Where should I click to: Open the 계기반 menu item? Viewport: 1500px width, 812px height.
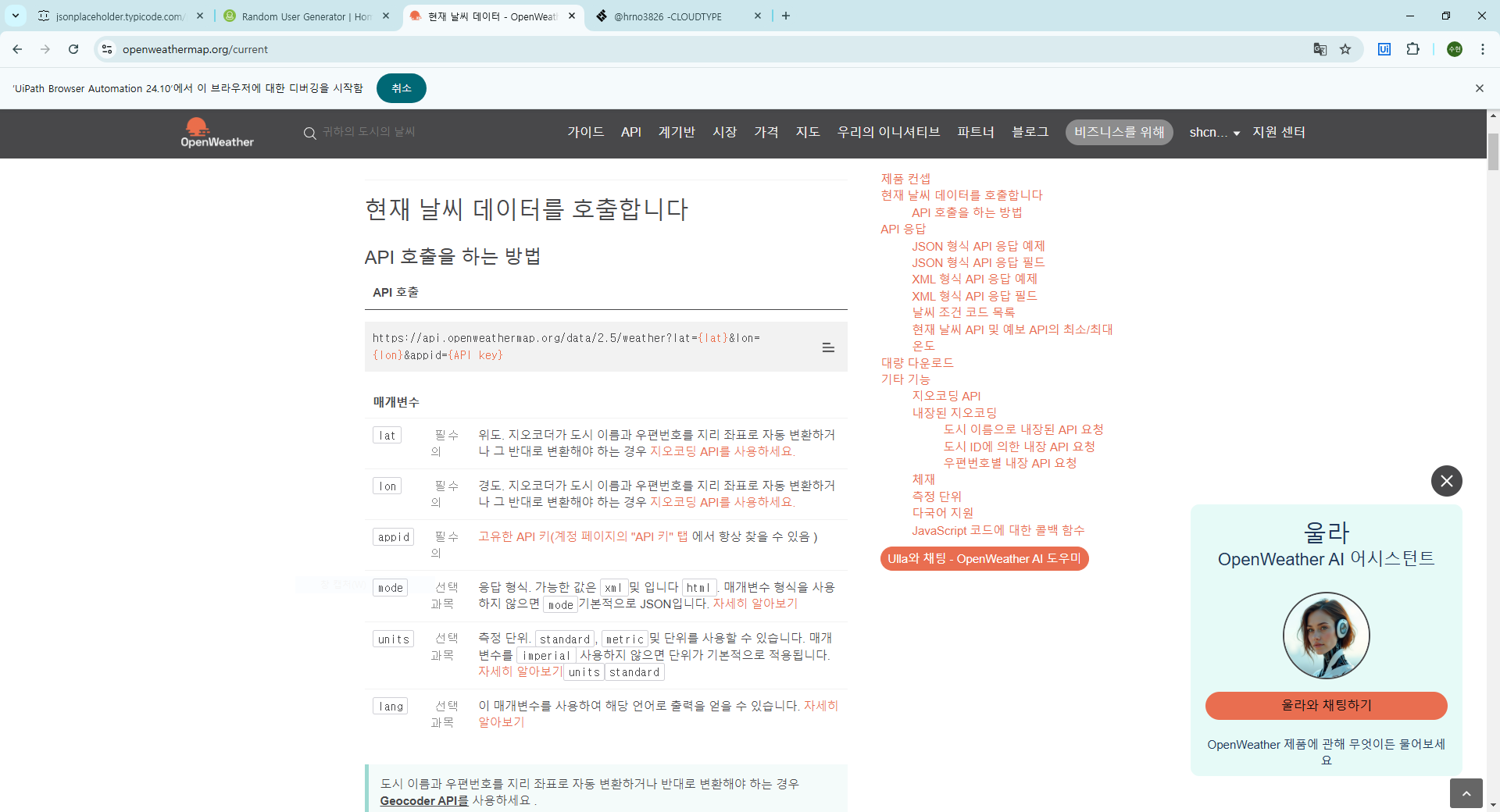click(x=677, y=132)
